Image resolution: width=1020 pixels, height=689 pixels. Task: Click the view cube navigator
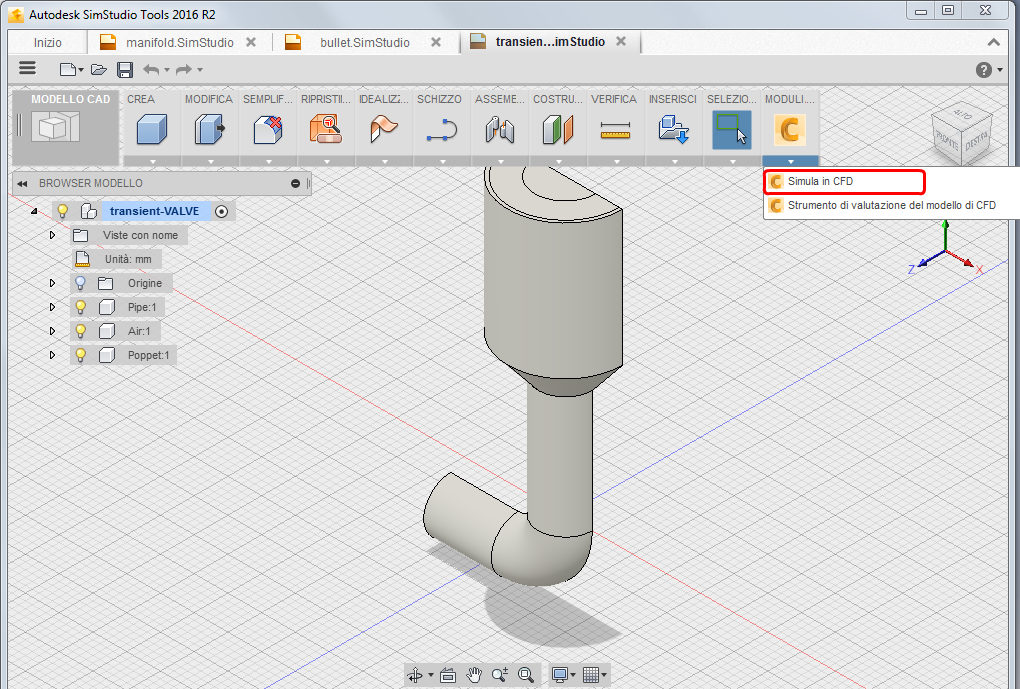963,132
